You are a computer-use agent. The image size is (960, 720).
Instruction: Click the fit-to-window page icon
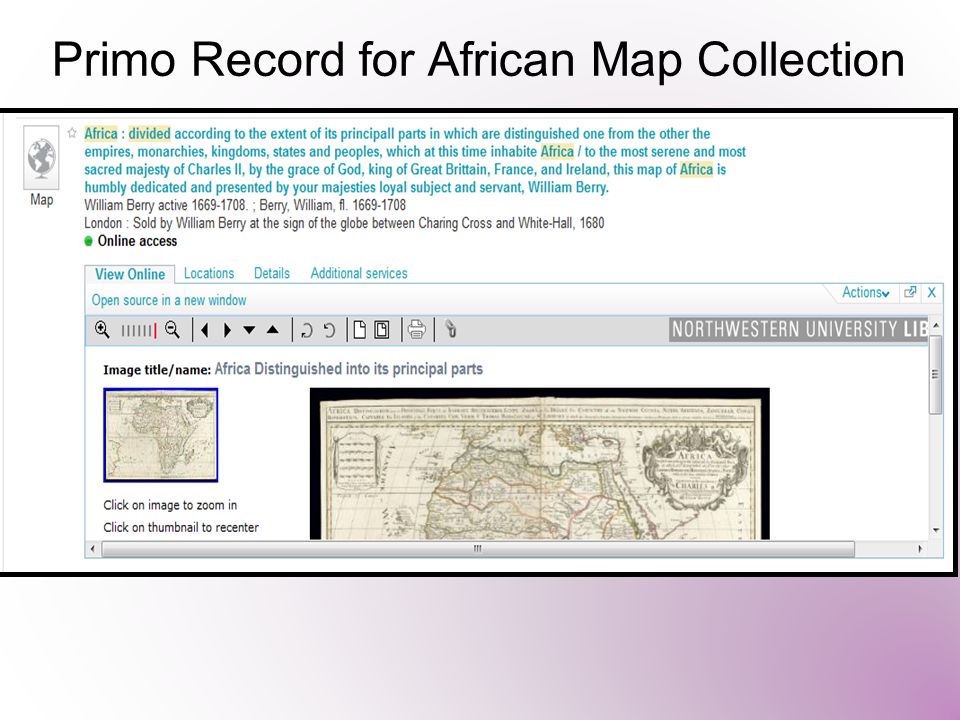click(x=382, y=330)
